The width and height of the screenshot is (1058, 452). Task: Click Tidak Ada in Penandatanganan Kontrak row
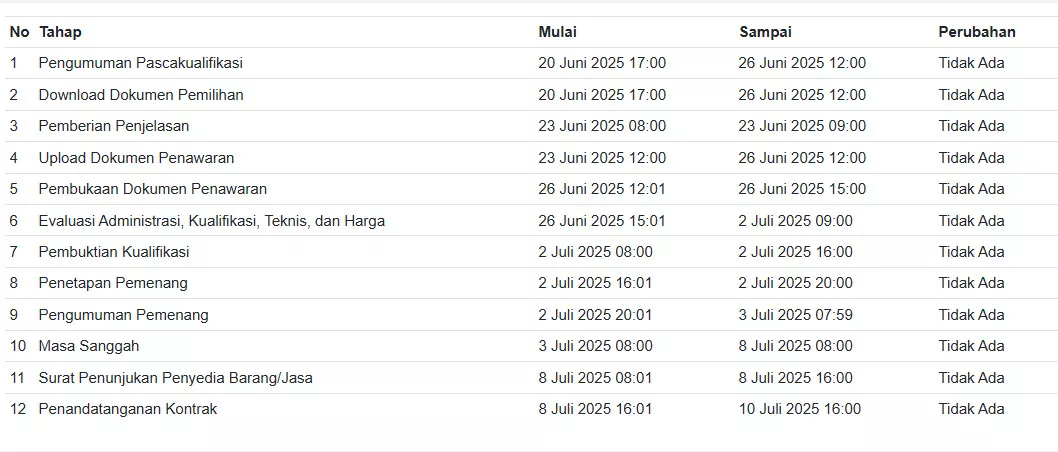click(x=971, y=409)
